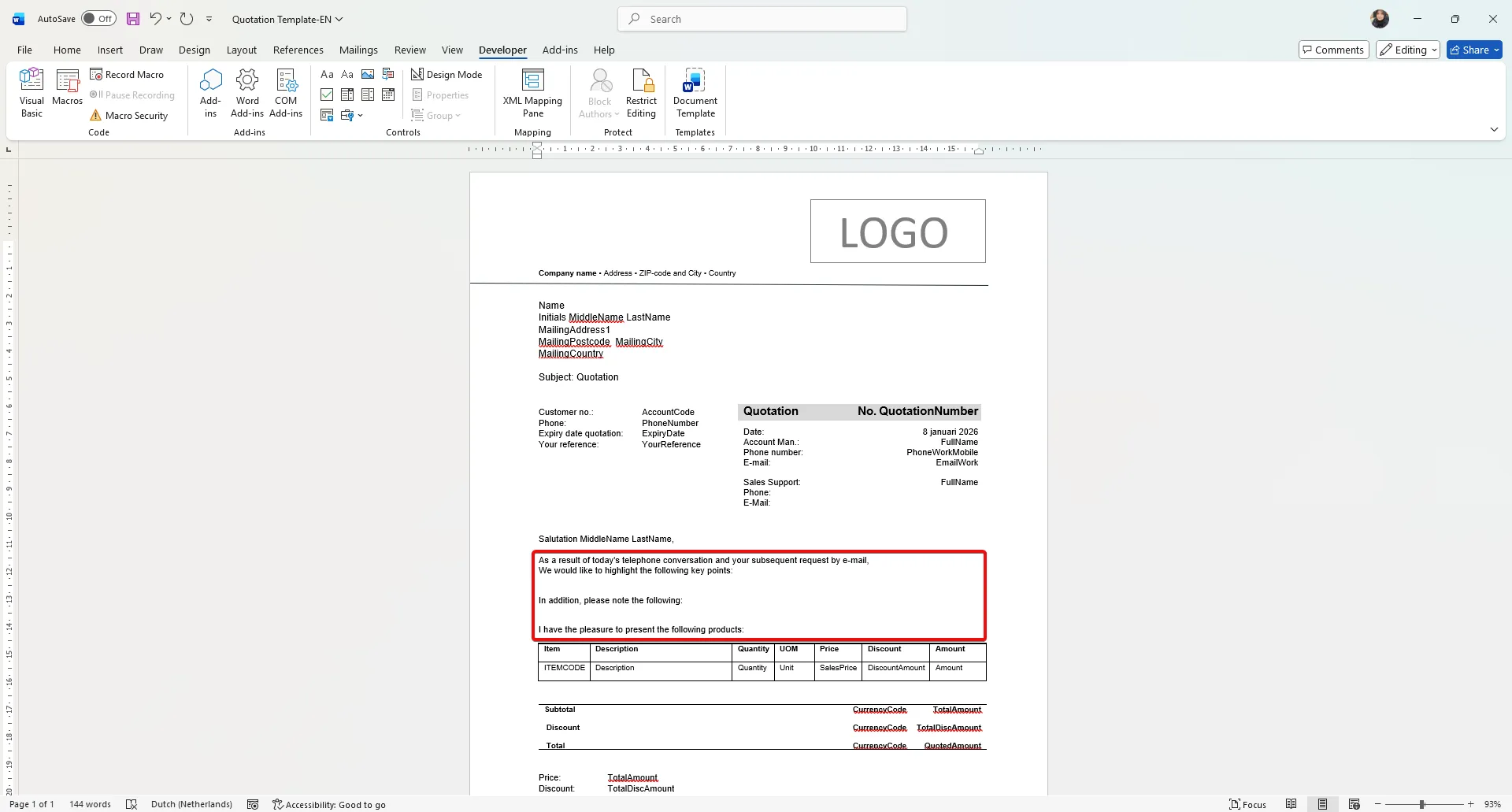Insert a Picture Content Control
This screenshot has height=812, width=1512.
point(368,74)
